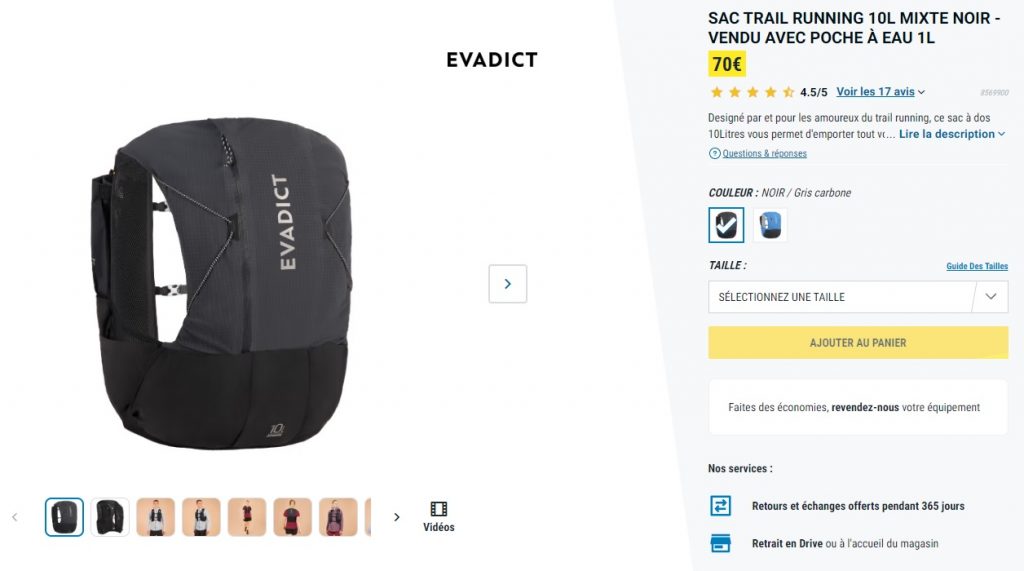Open the Sélectionnez une taille dropdown
Image resolution: width=1024 pixels, height=571 pixels.
coord(858,297)
